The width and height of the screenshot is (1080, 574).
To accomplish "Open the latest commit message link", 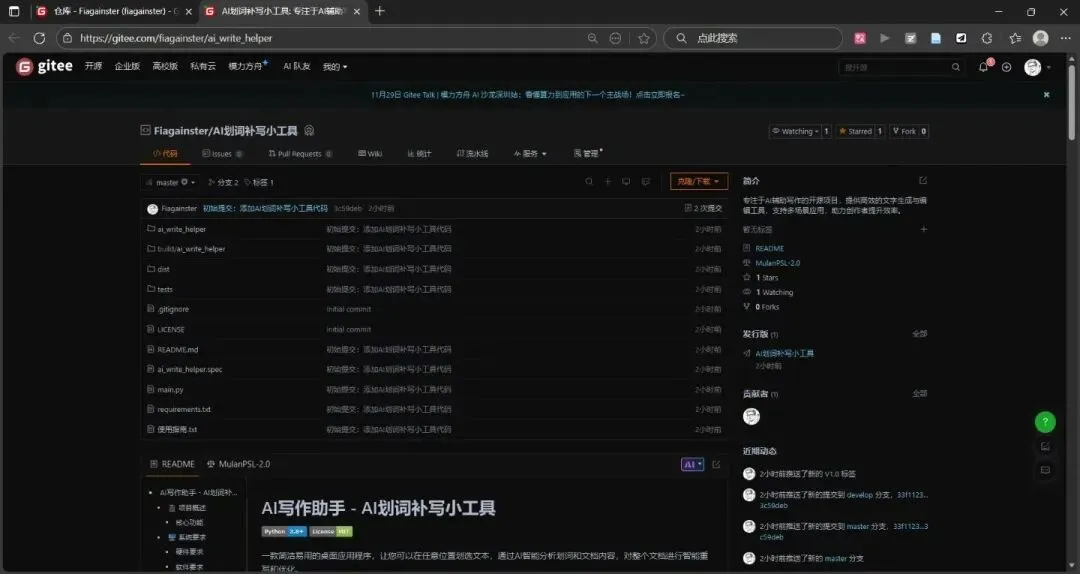I will click(x=264, y=208).
